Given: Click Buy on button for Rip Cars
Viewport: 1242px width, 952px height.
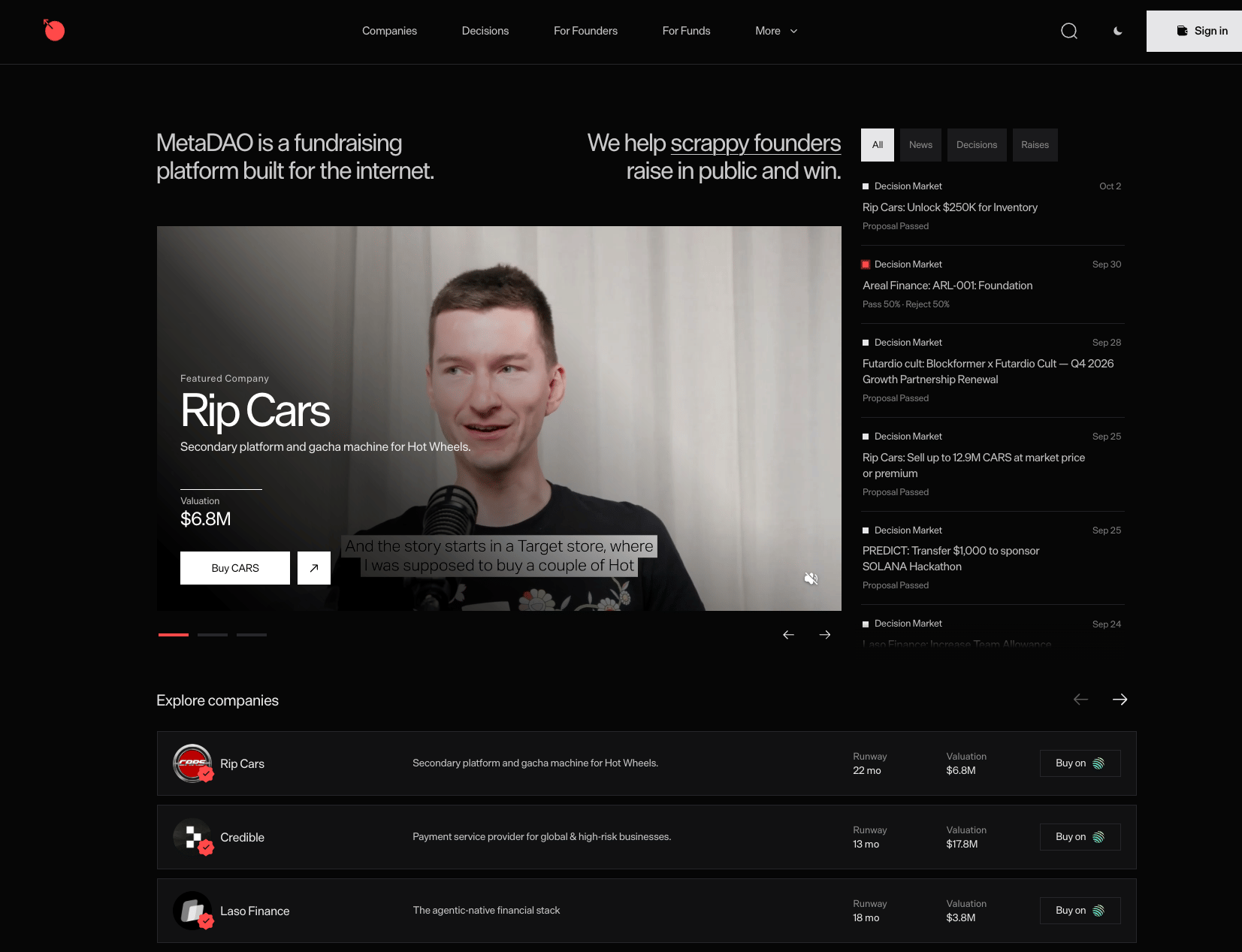Looking at the screenshot, I should point(1080,763).
